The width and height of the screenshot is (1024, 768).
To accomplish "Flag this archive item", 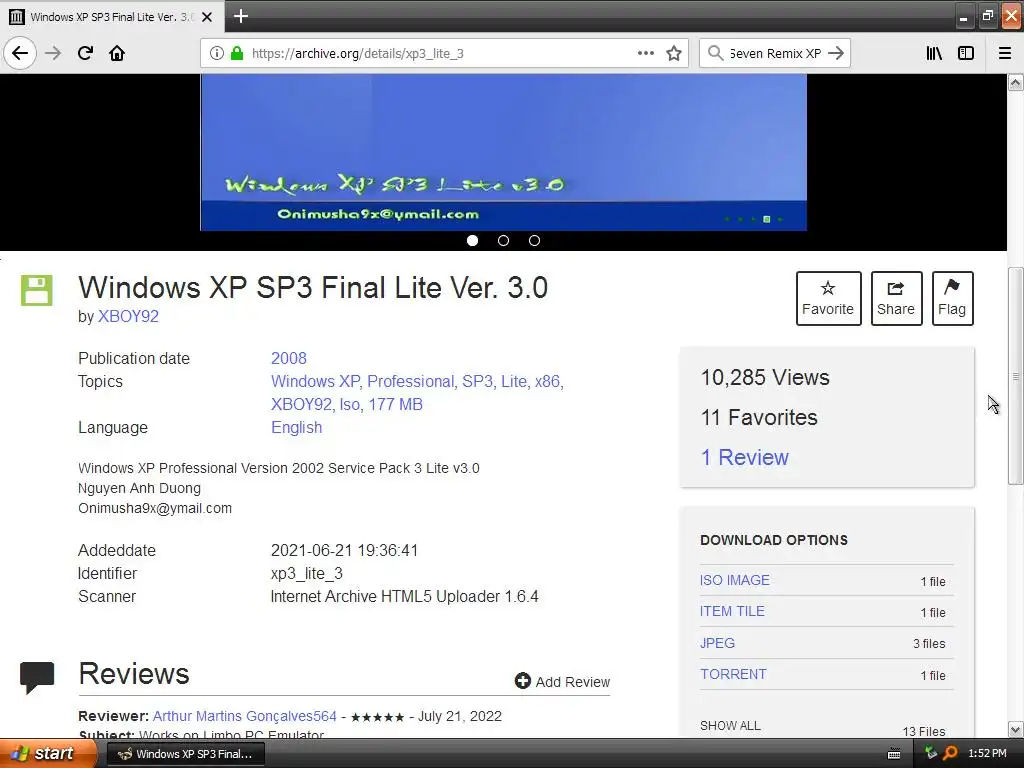I will pos(952,298).
